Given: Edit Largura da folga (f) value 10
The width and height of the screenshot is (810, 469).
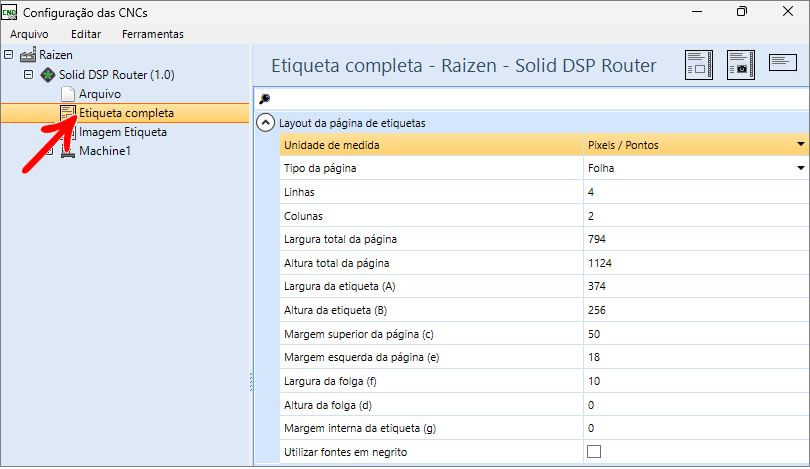Looking at the screenshot, I should [695, 381].
